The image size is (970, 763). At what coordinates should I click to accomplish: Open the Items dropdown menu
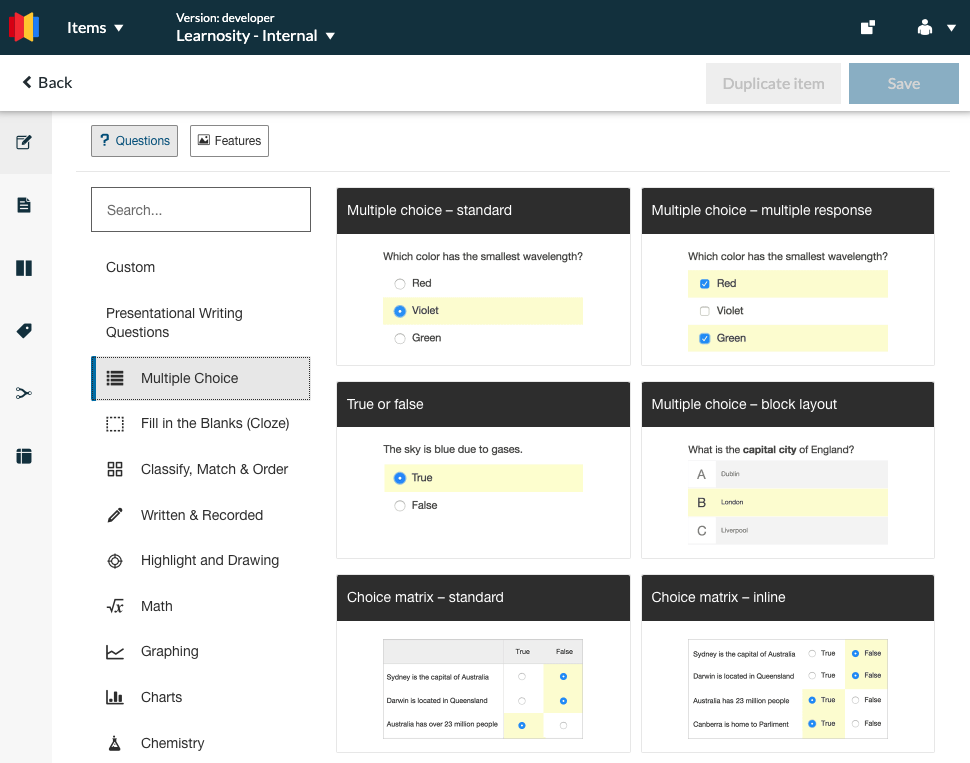94,27
